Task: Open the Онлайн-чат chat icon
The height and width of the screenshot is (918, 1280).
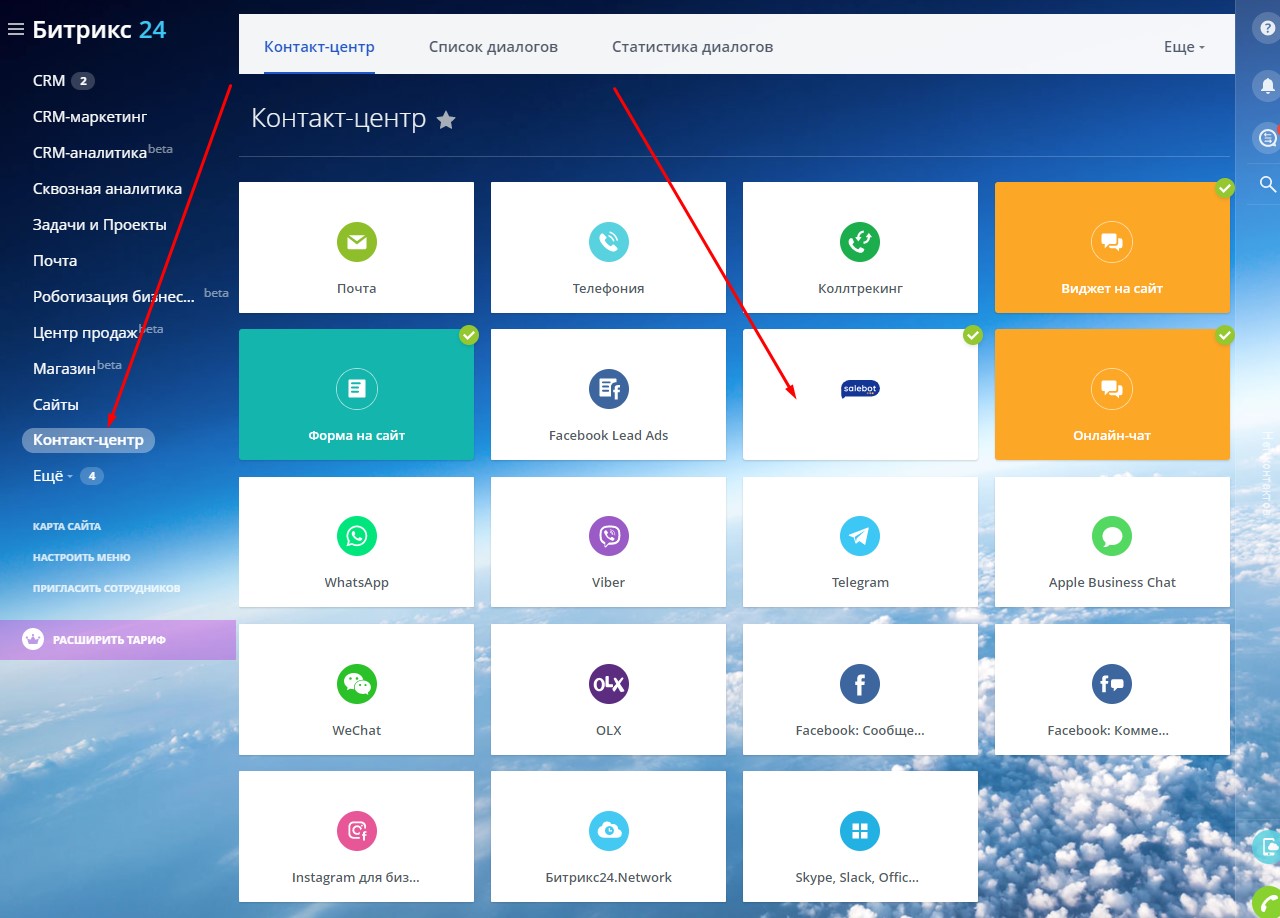Action: pyautogui.click(x=1112, y=389)
